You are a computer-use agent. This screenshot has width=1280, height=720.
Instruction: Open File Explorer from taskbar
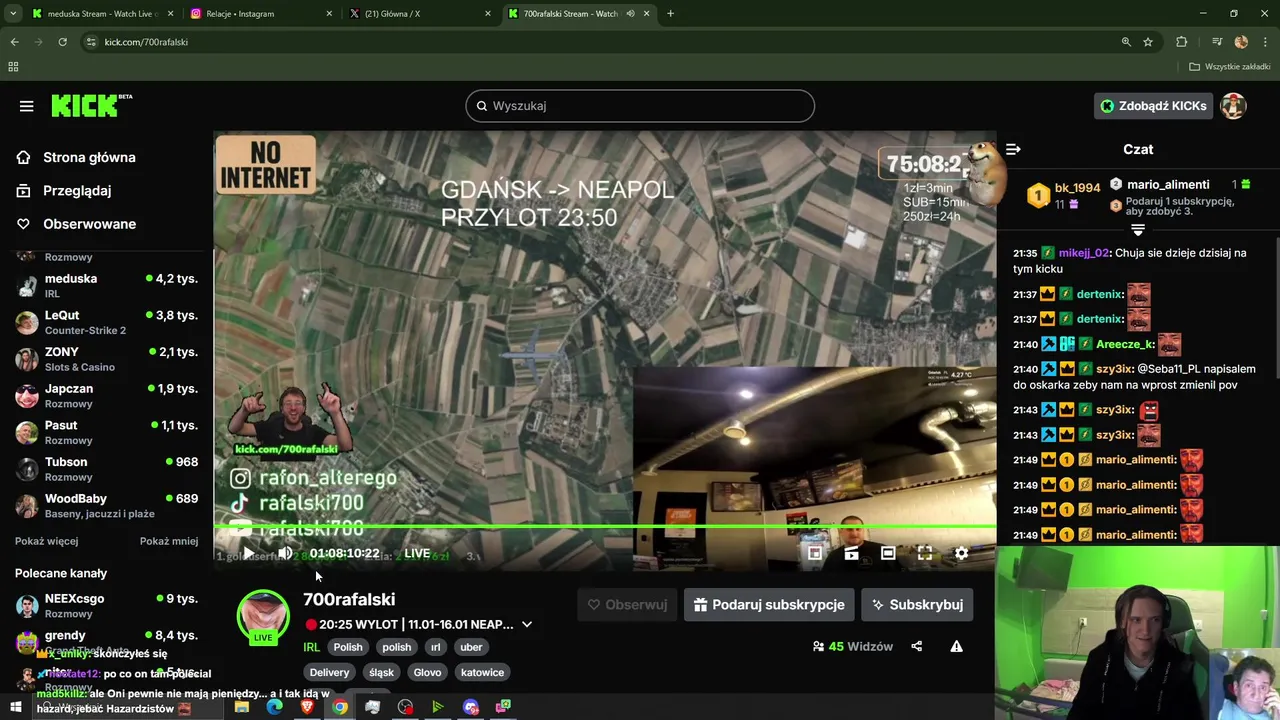tap(242, 707)
